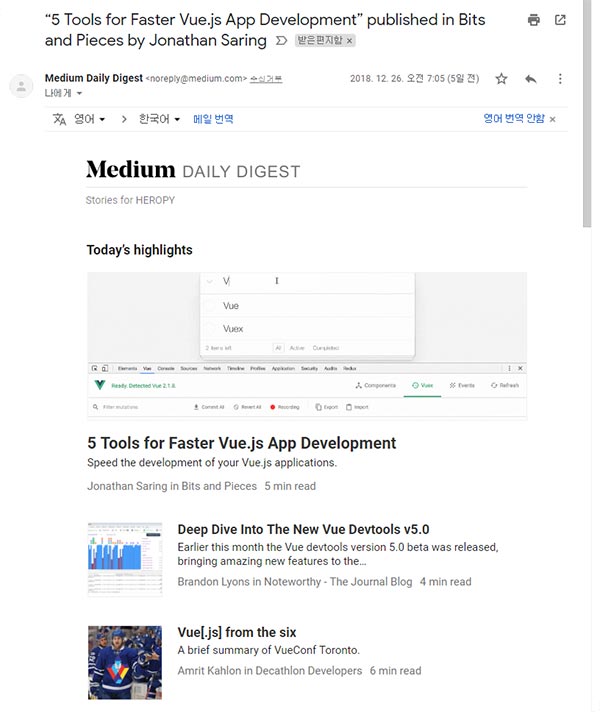Click the 'Medium Daily Digest' sender name

(94, 78)
